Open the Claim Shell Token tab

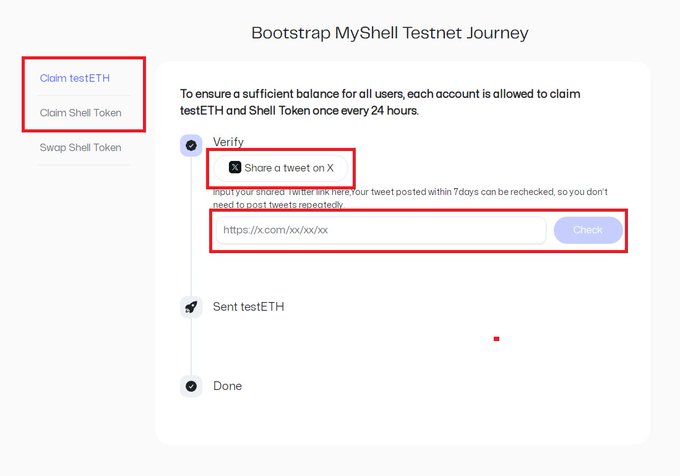(x=80, y=113)
